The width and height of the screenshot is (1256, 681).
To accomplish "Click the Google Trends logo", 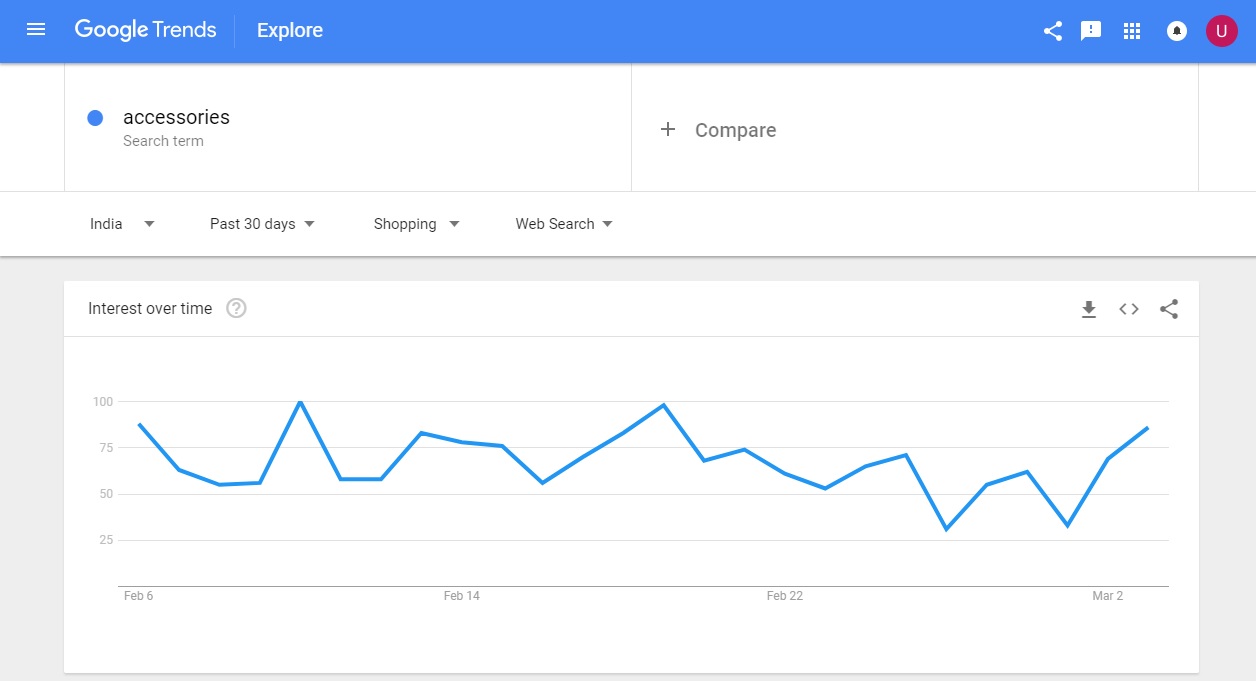I will 145,30.
